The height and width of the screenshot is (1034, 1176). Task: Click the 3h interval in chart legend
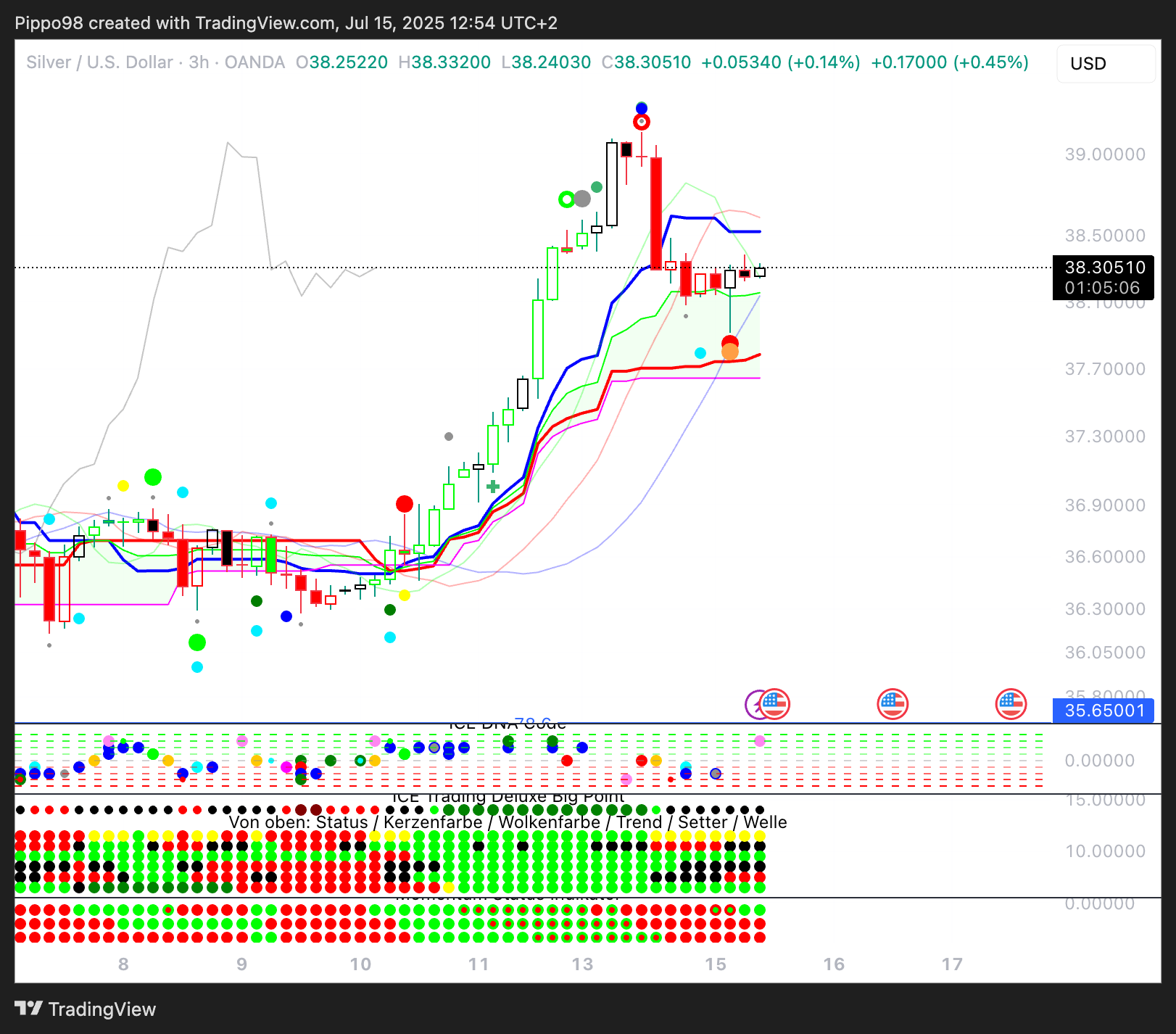point(199,62)
